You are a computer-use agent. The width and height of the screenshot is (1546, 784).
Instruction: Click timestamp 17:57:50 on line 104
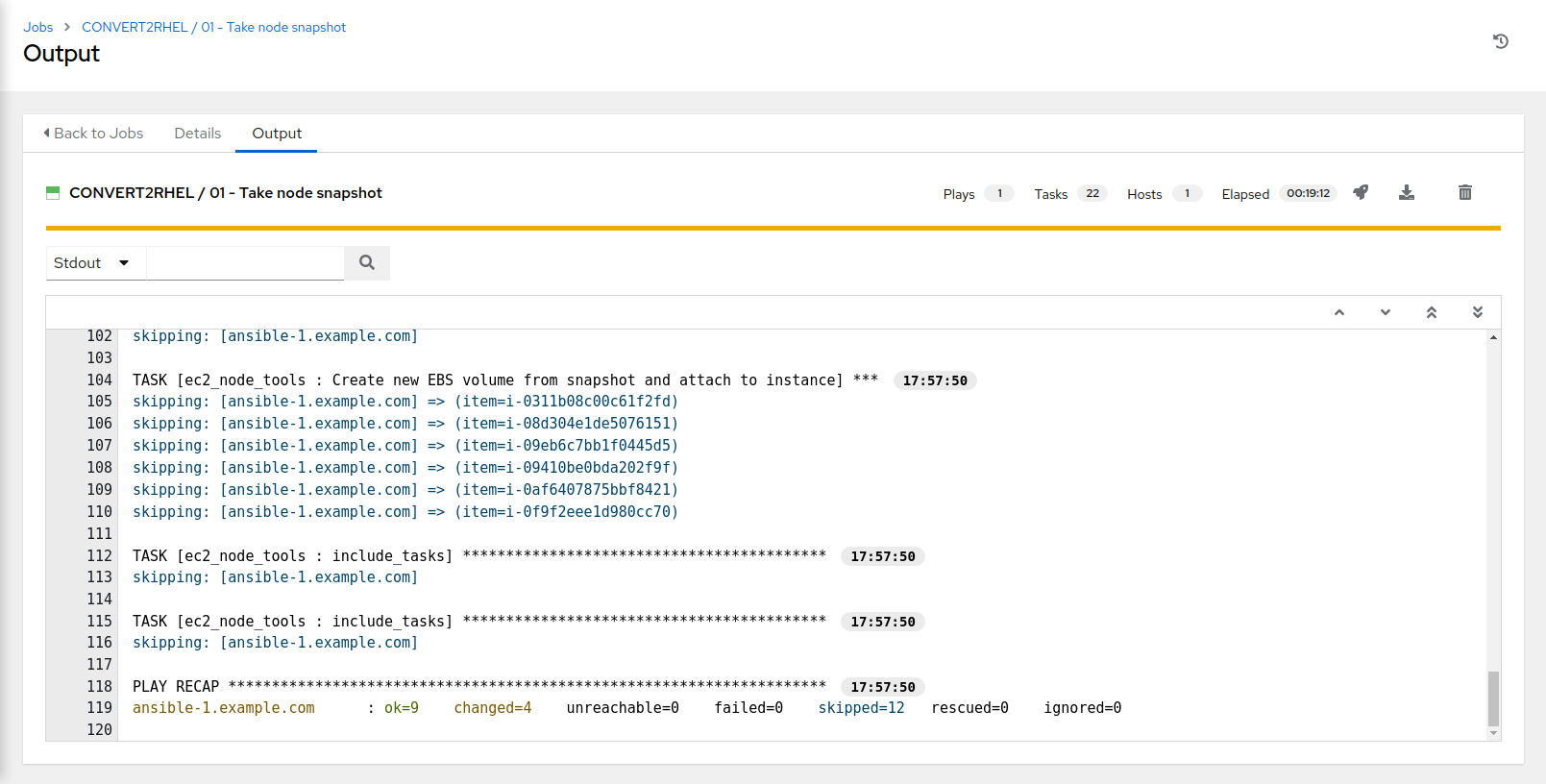point(935,380)
